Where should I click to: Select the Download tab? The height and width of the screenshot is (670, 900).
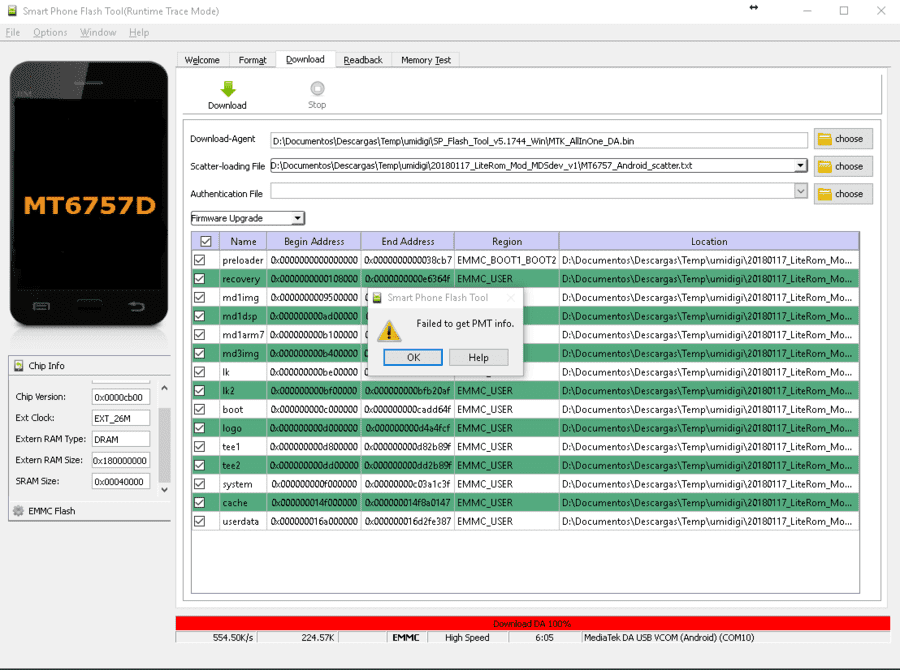[x=305, y=59]
